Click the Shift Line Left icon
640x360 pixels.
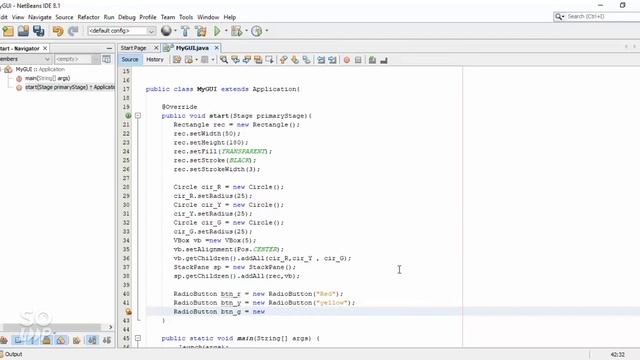point(321,60)
